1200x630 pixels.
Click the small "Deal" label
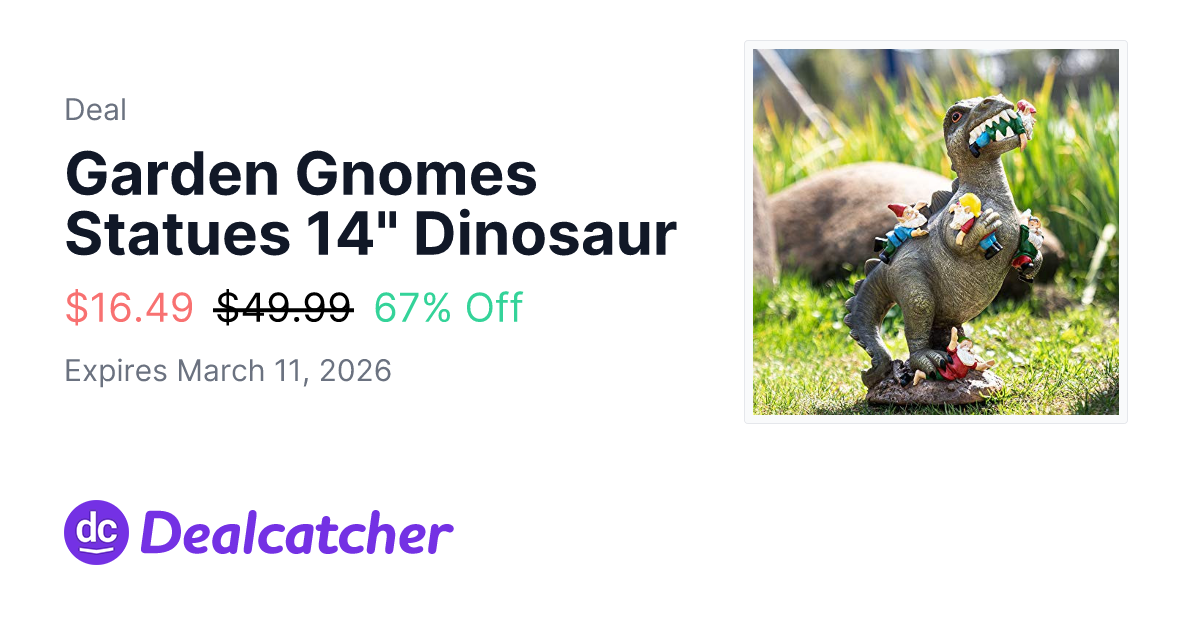pos(95,110)
